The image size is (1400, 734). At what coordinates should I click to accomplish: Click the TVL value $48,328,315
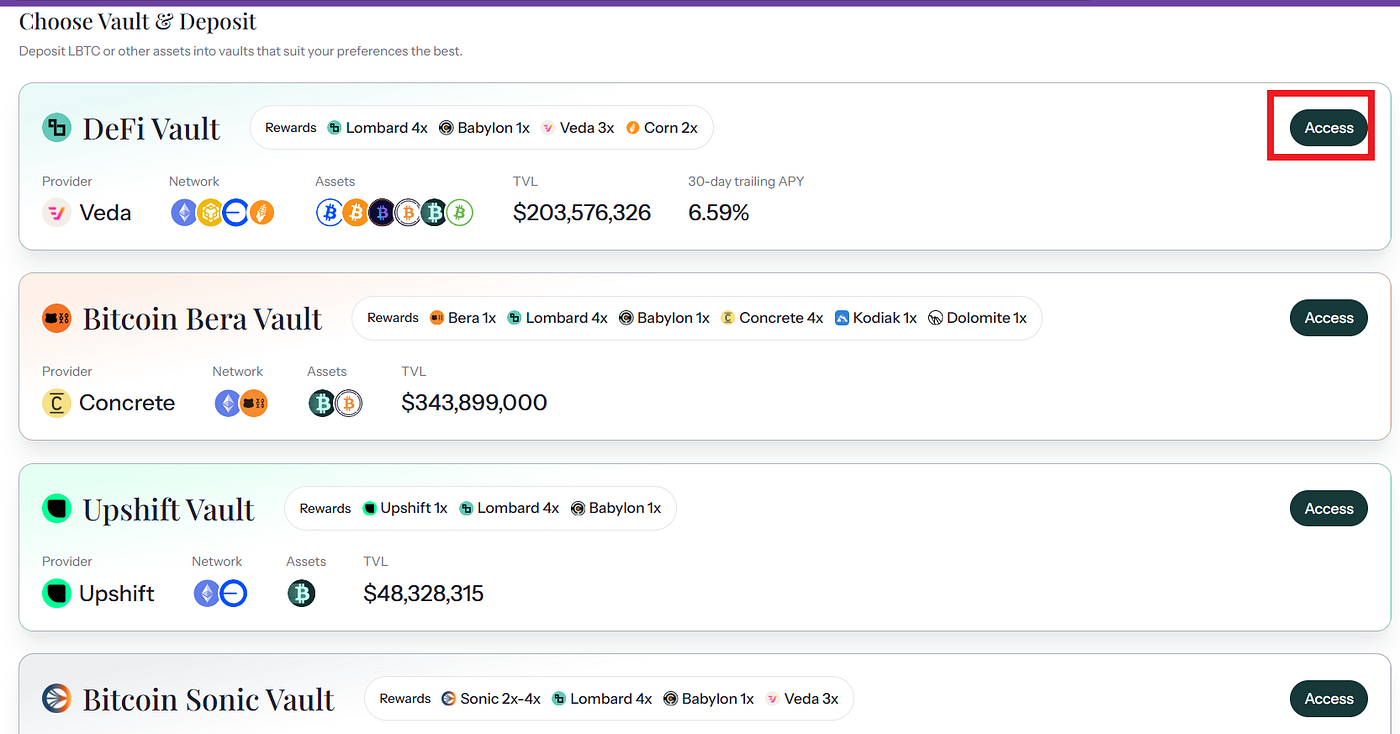[x=423, y=594]
